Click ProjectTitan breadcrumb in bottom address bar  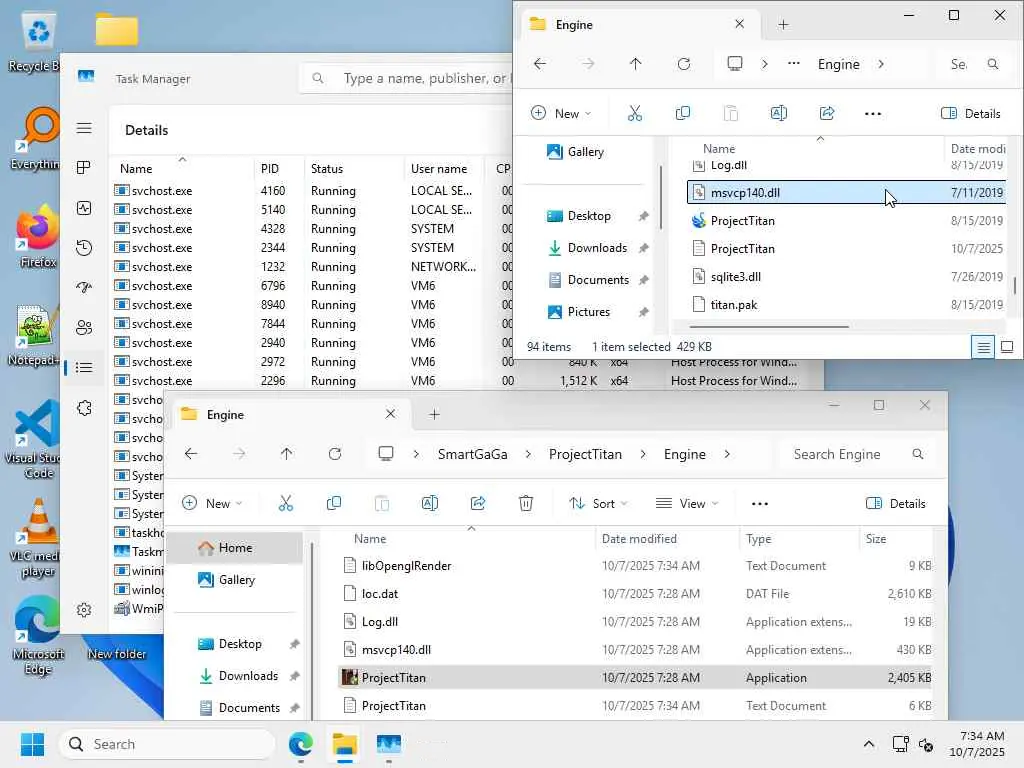coord(585,454)
